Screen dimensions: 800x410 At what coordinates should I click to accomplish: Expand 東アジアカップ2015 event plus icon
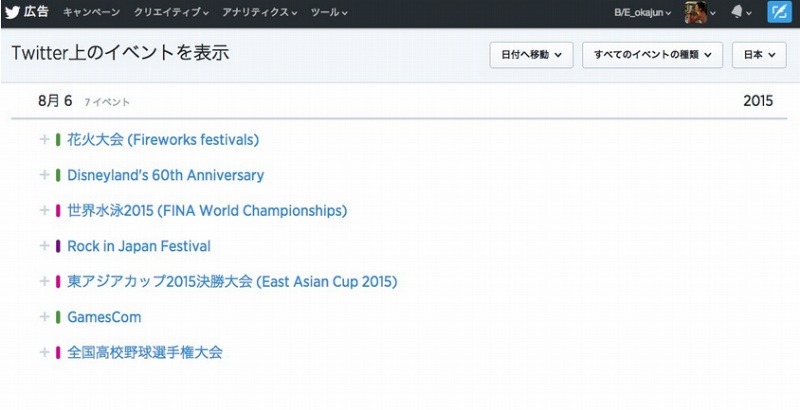point(44,281)
